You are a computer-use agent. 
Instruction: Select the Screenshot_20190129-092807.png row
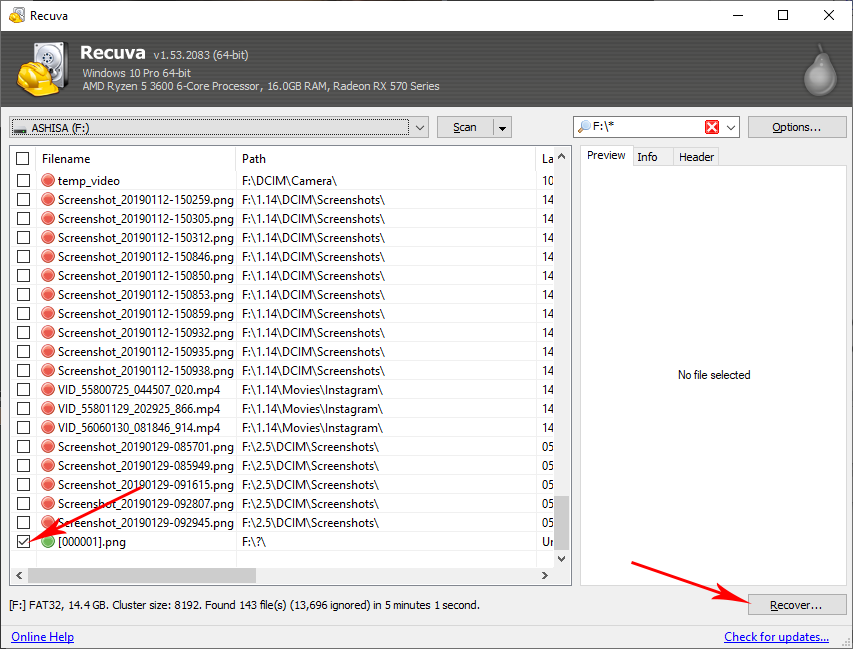pos(283,504)
